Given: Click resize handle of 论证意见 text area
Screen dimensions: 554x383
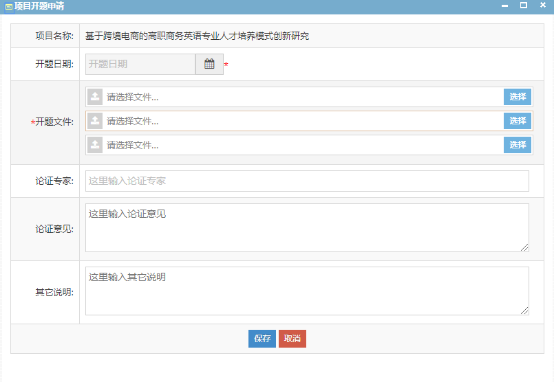Looking at the screenshot, I should (525, 248).
